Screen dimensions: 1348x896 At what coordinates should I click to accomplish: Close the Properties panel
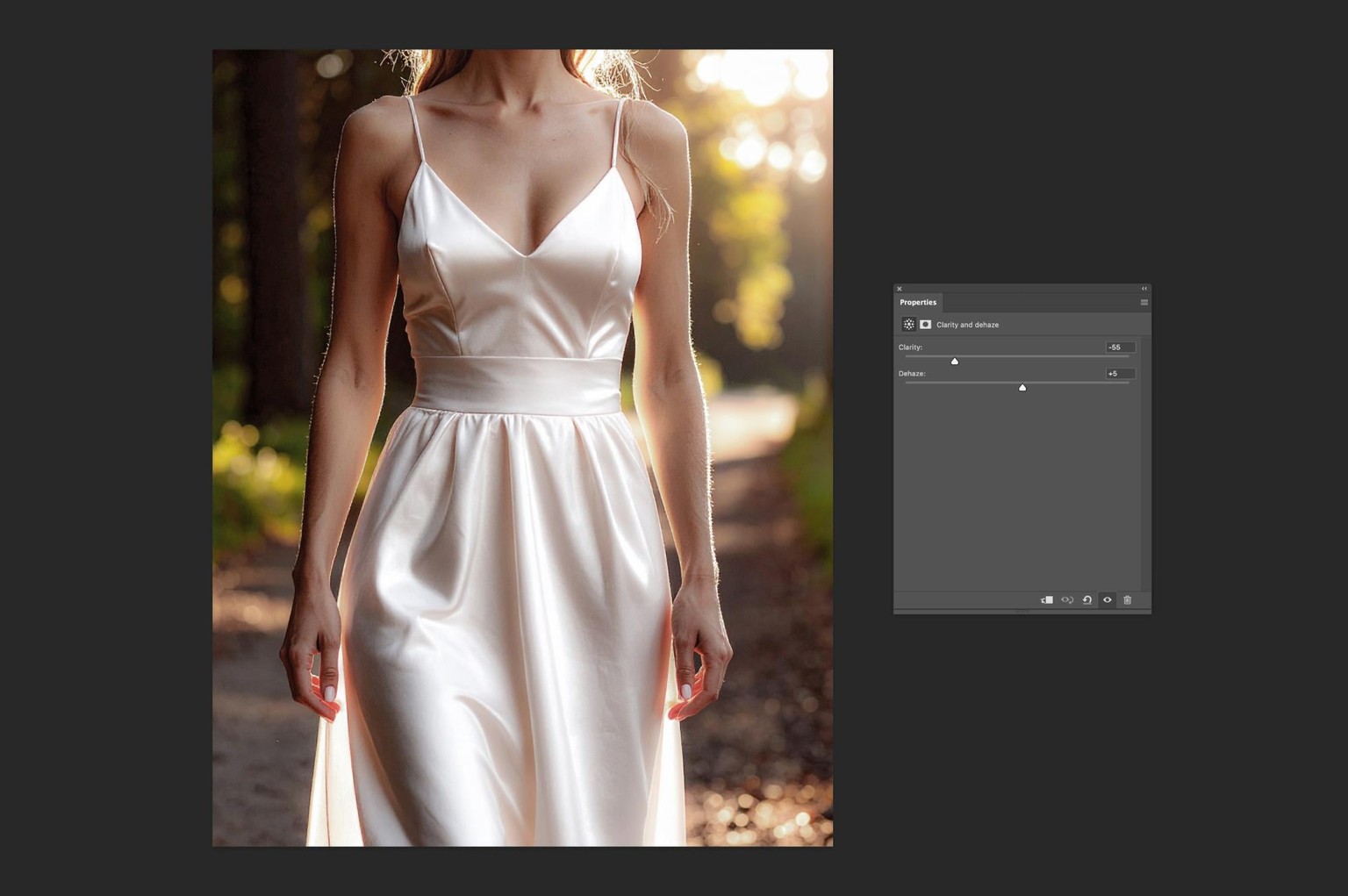pyautogui.click(x=900, y=289)
